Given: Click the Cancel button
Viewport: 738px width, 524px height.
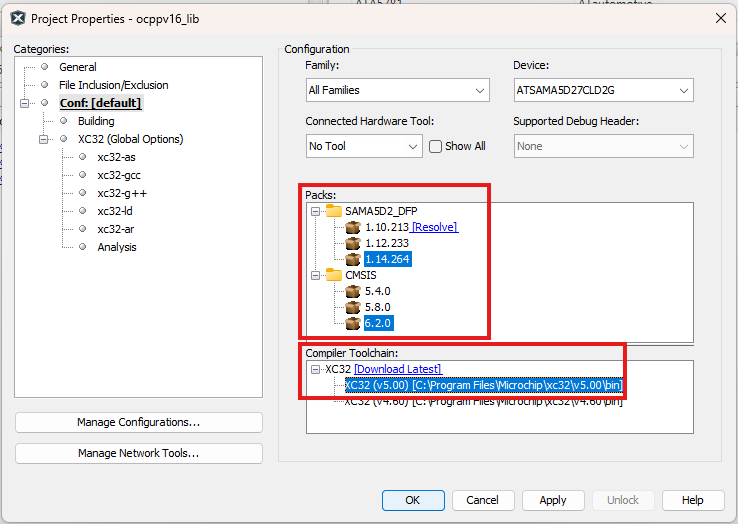Looking at the screenshot, I should 483,500.
